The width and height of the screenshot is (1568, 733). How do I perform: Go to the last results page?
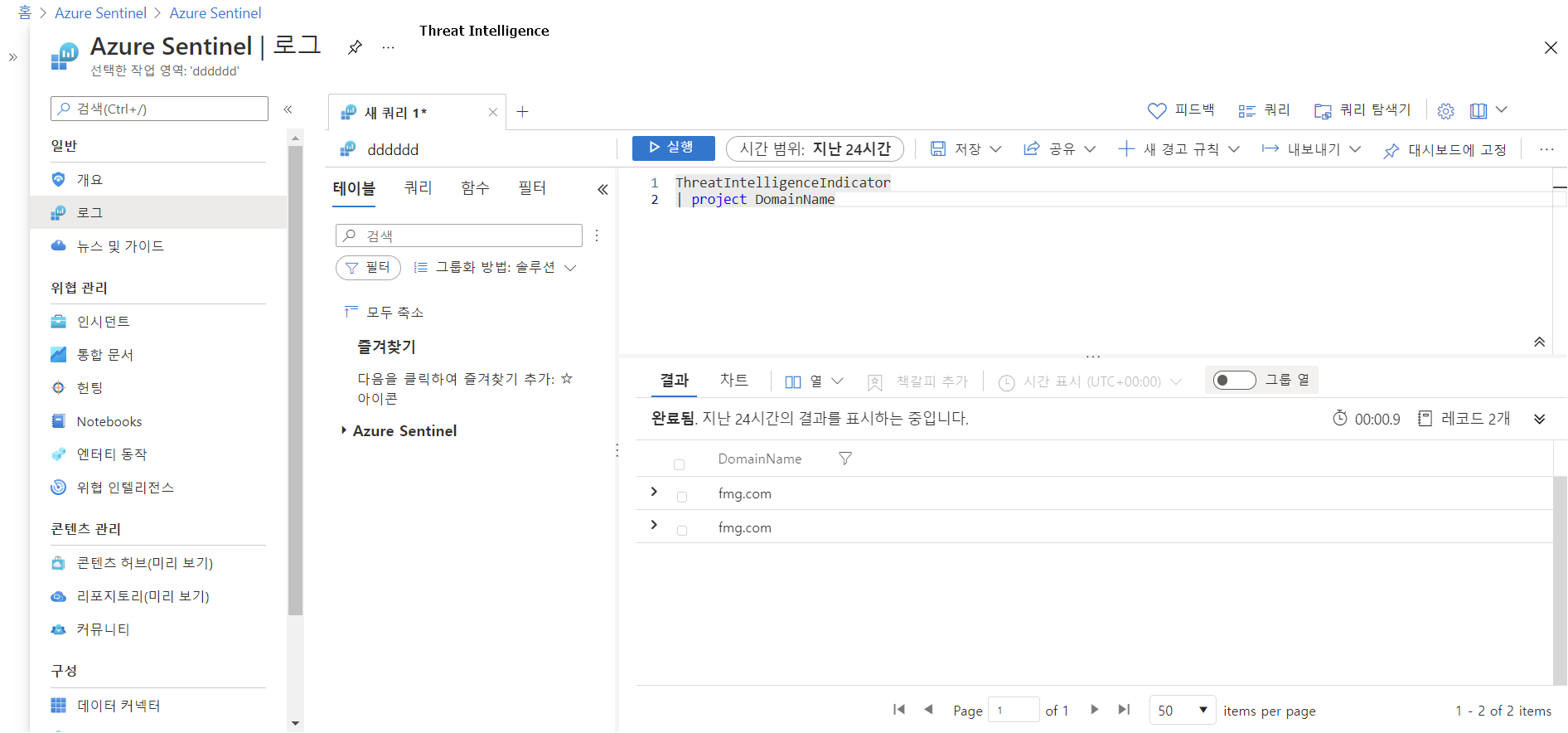tap(1124, 709)
